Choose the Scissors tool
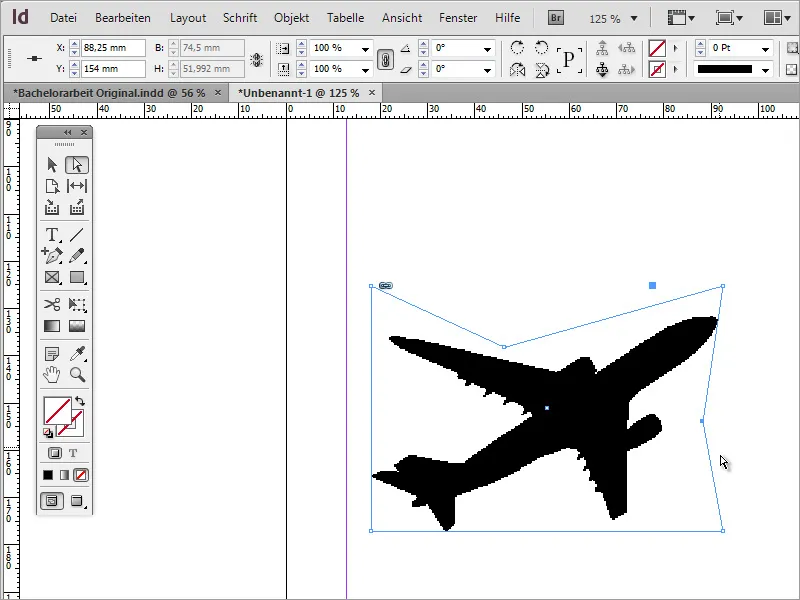This screenshot has width=800, height=600. coord(52,305)
